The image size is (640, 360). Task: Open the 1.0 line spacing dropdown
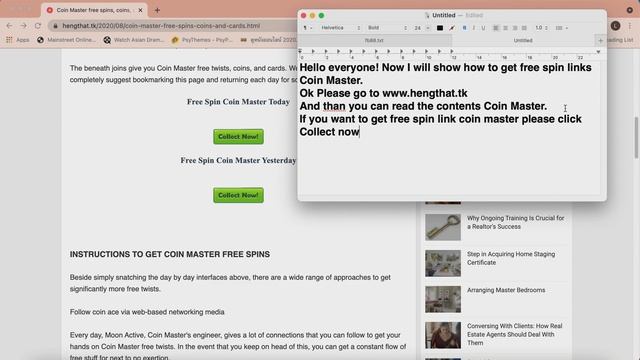tap(541, 28)
